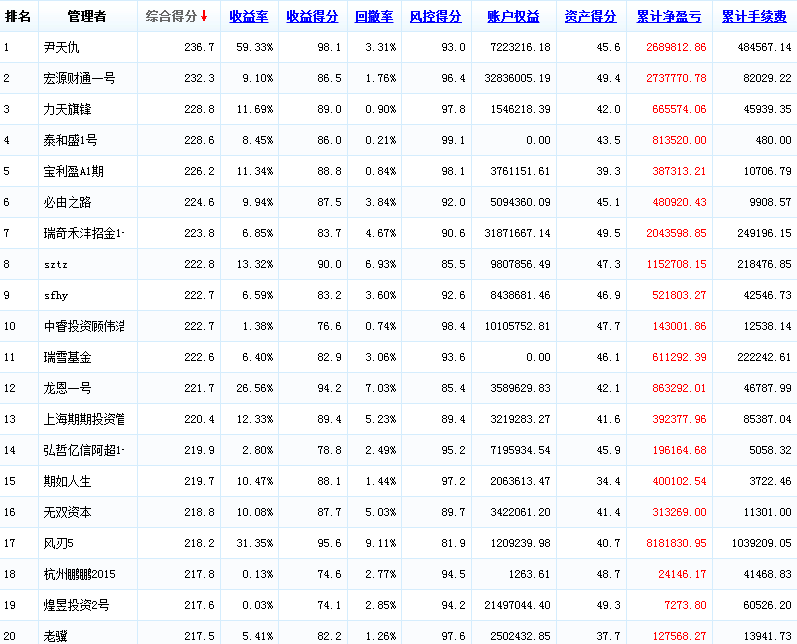Select manager 泰和盛1号
Screen dimensions: 797x644
70,140
